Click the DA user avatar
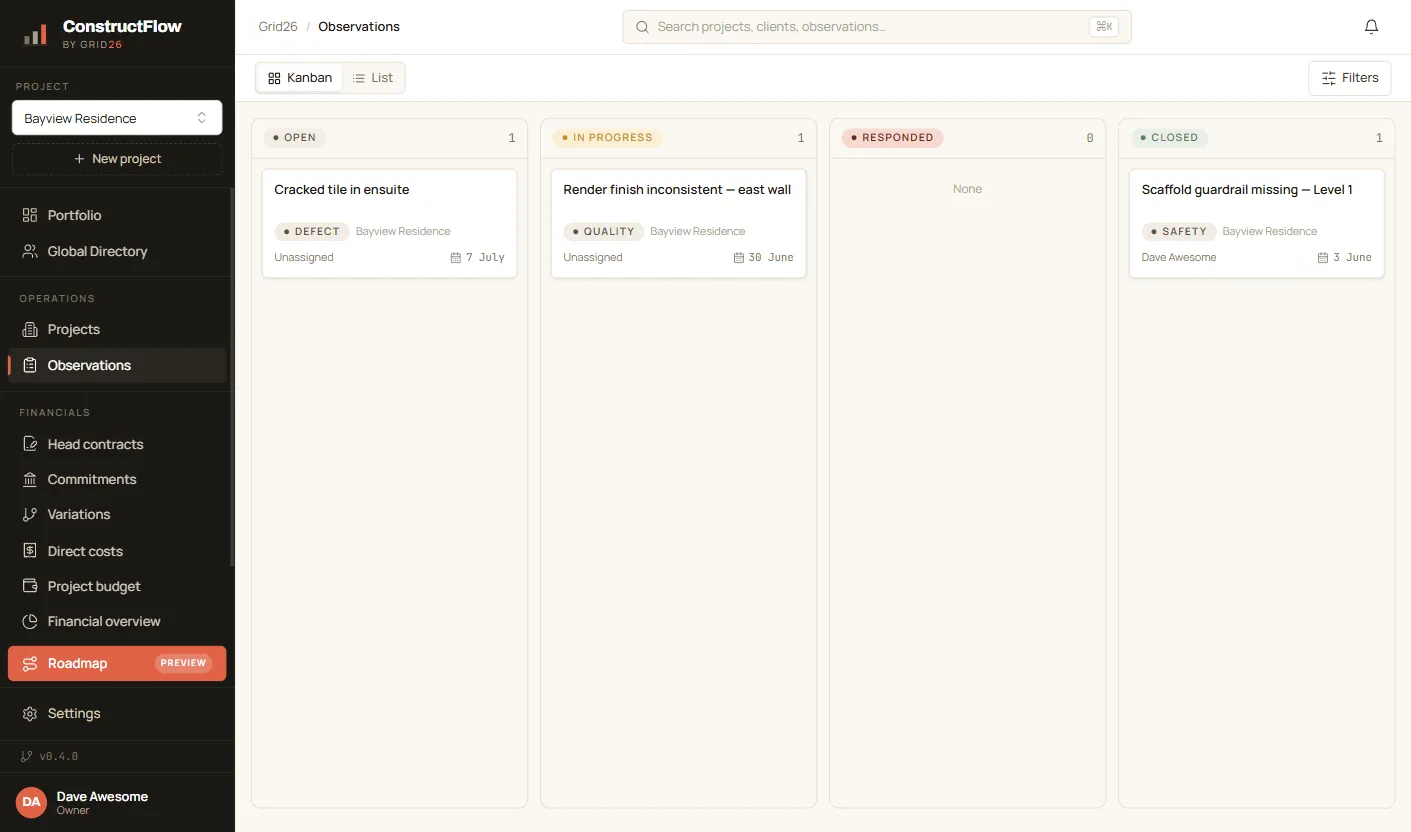Image resolution: width=1411 pixels, height=832 pixels. click(31, 802)
